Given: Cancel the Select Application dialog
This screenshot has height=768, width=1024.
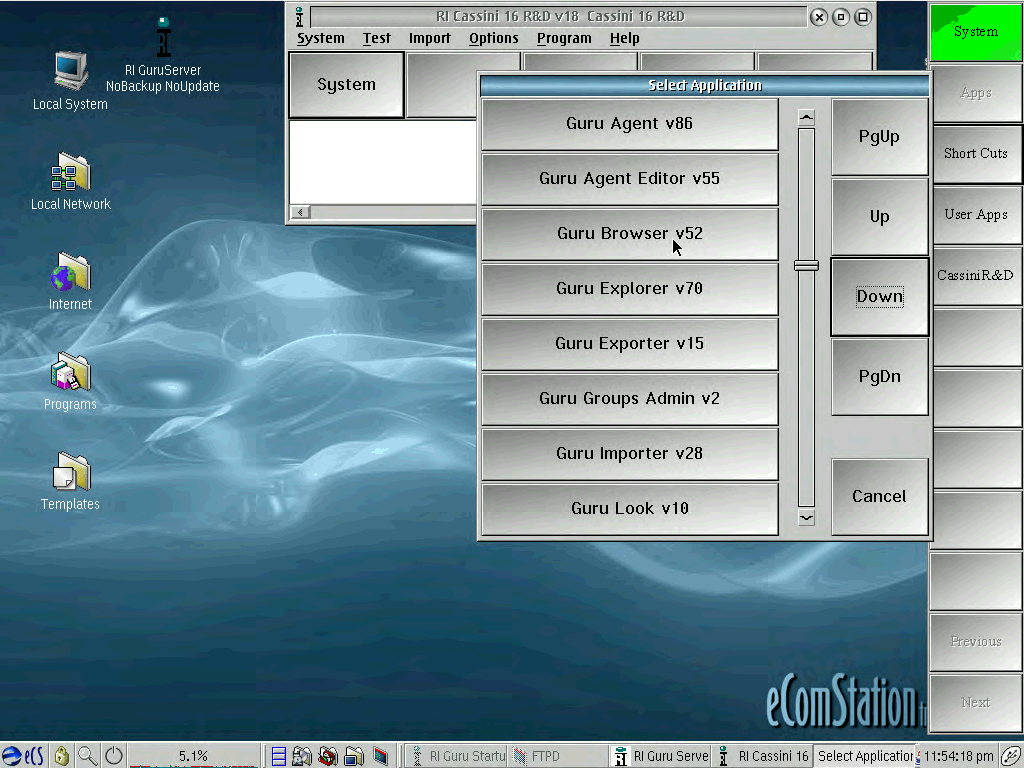Looking at the screenshot, I should click(x=879, y=497).
